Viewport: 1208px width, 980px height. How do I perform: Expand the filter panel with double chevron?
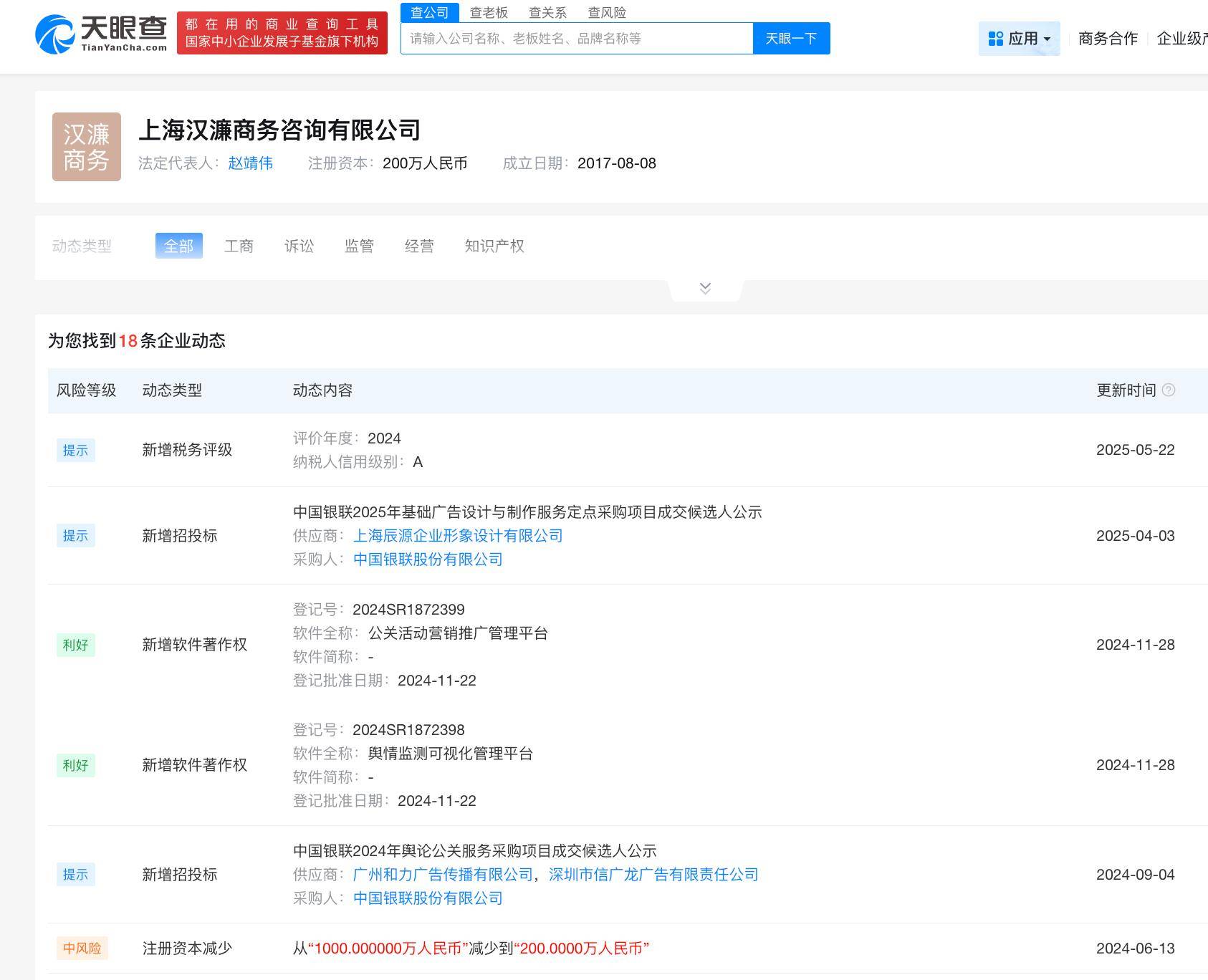pos(705,288)
